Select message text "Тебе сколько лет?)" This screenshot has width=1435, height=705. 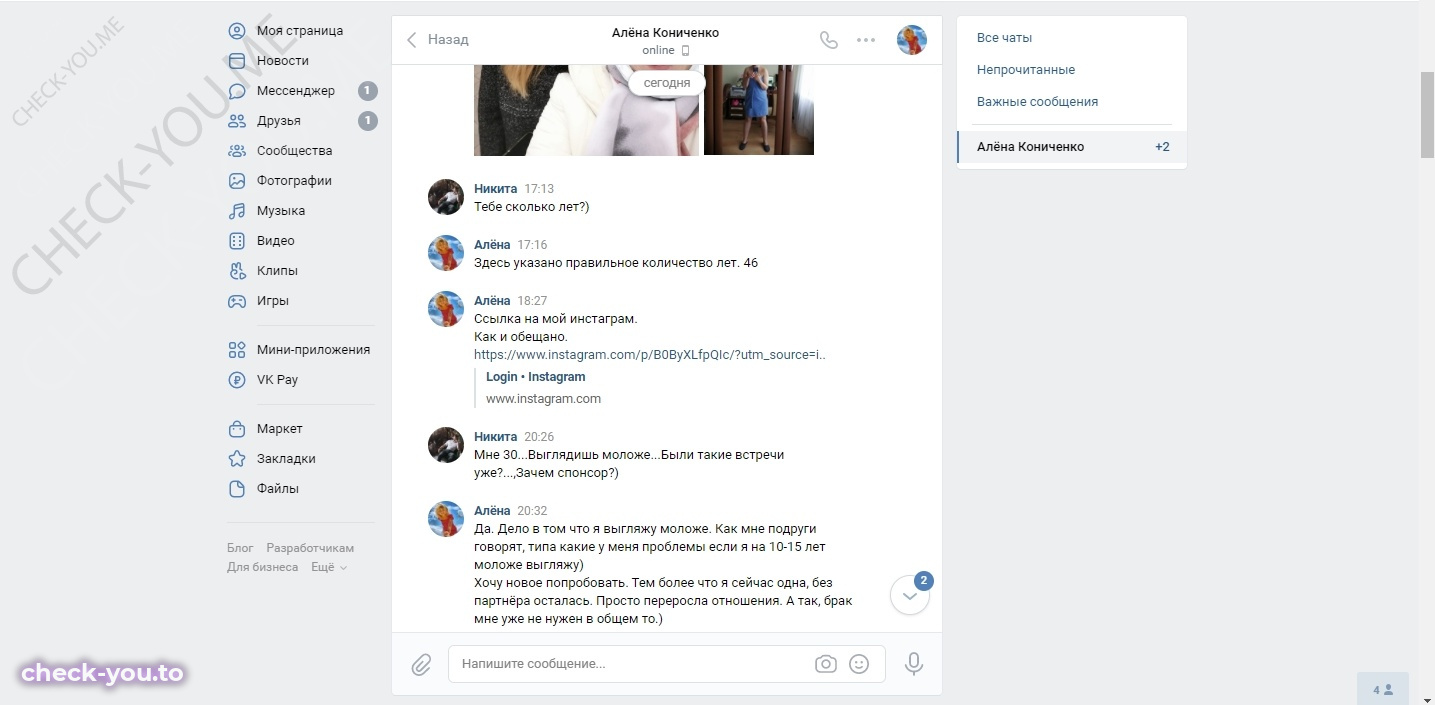coord(532,207)
